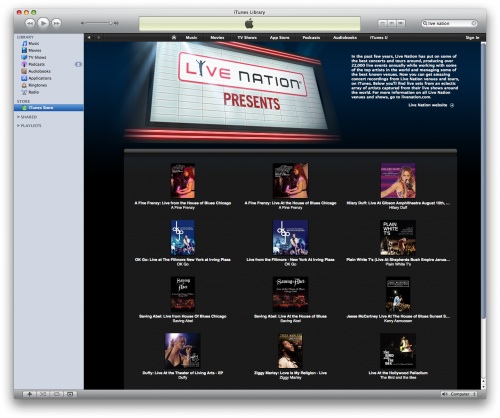The height and width of the screenshot is (418, 500).
Task: Open the TV Shows store tab
Action: 247,38
